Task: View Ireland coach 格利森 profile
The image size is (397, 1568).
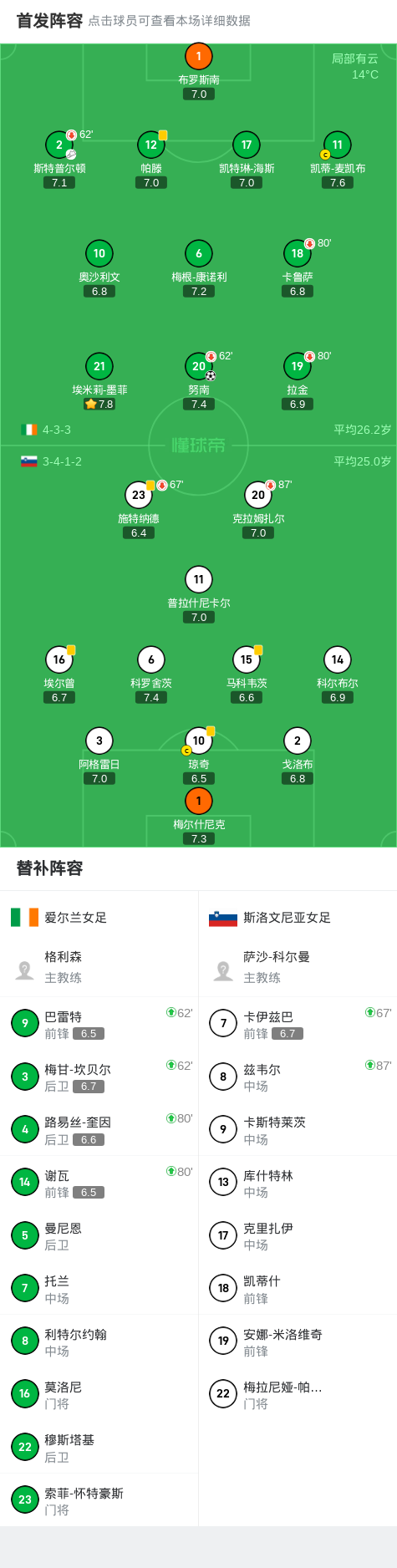Action: pyautogui.click(x=99, y=968)
